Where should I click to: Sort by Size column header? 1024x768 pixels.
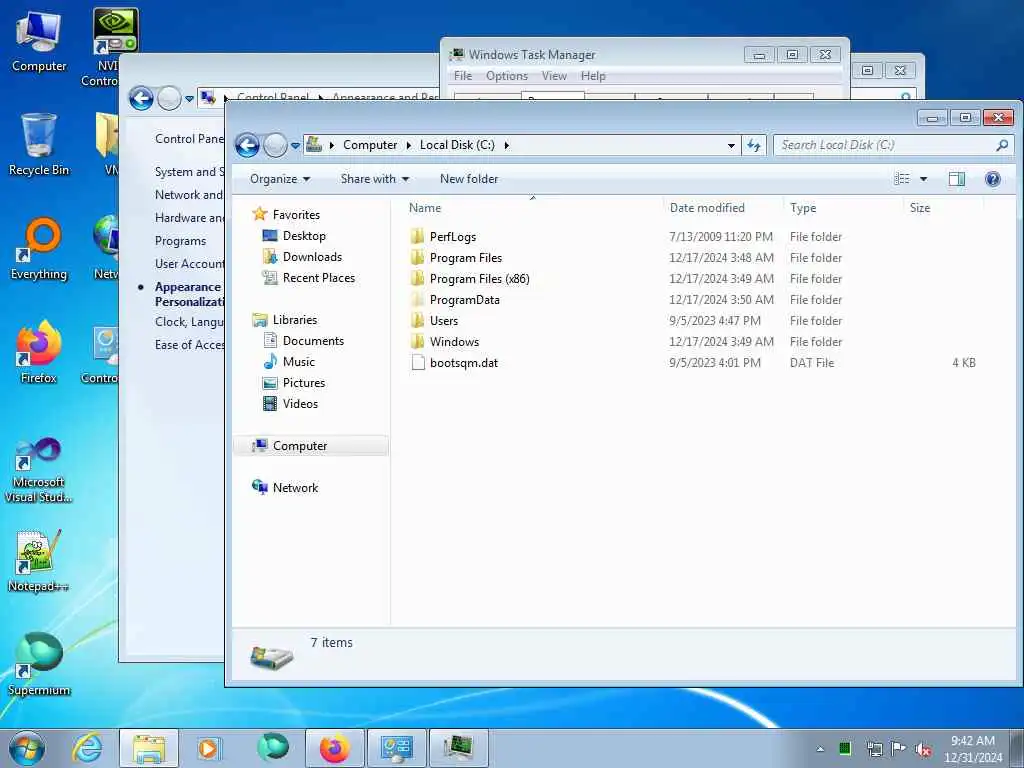[920, 208]
